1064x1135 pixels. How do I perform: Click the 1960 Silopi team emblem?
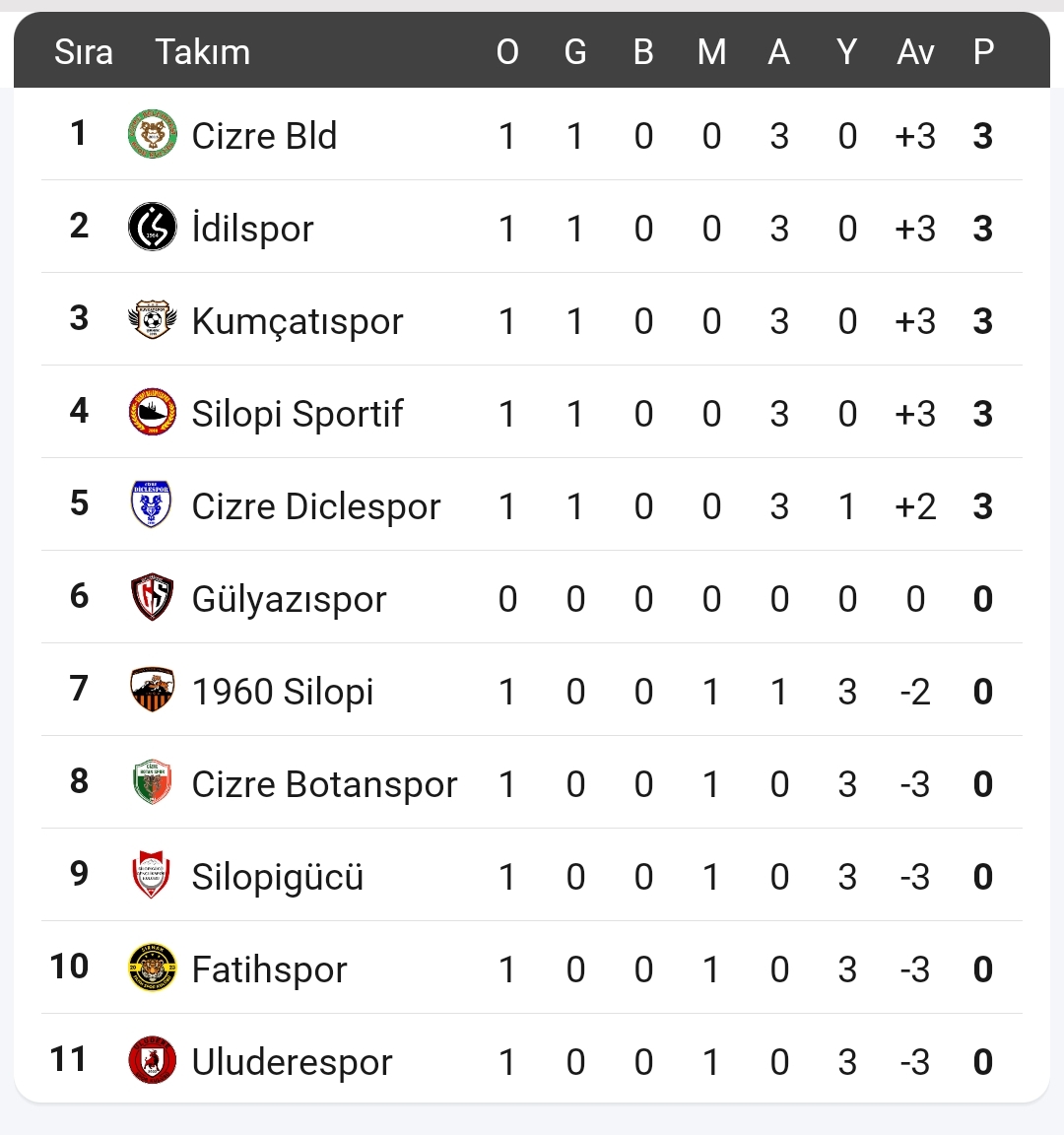[x=153, y=691]
